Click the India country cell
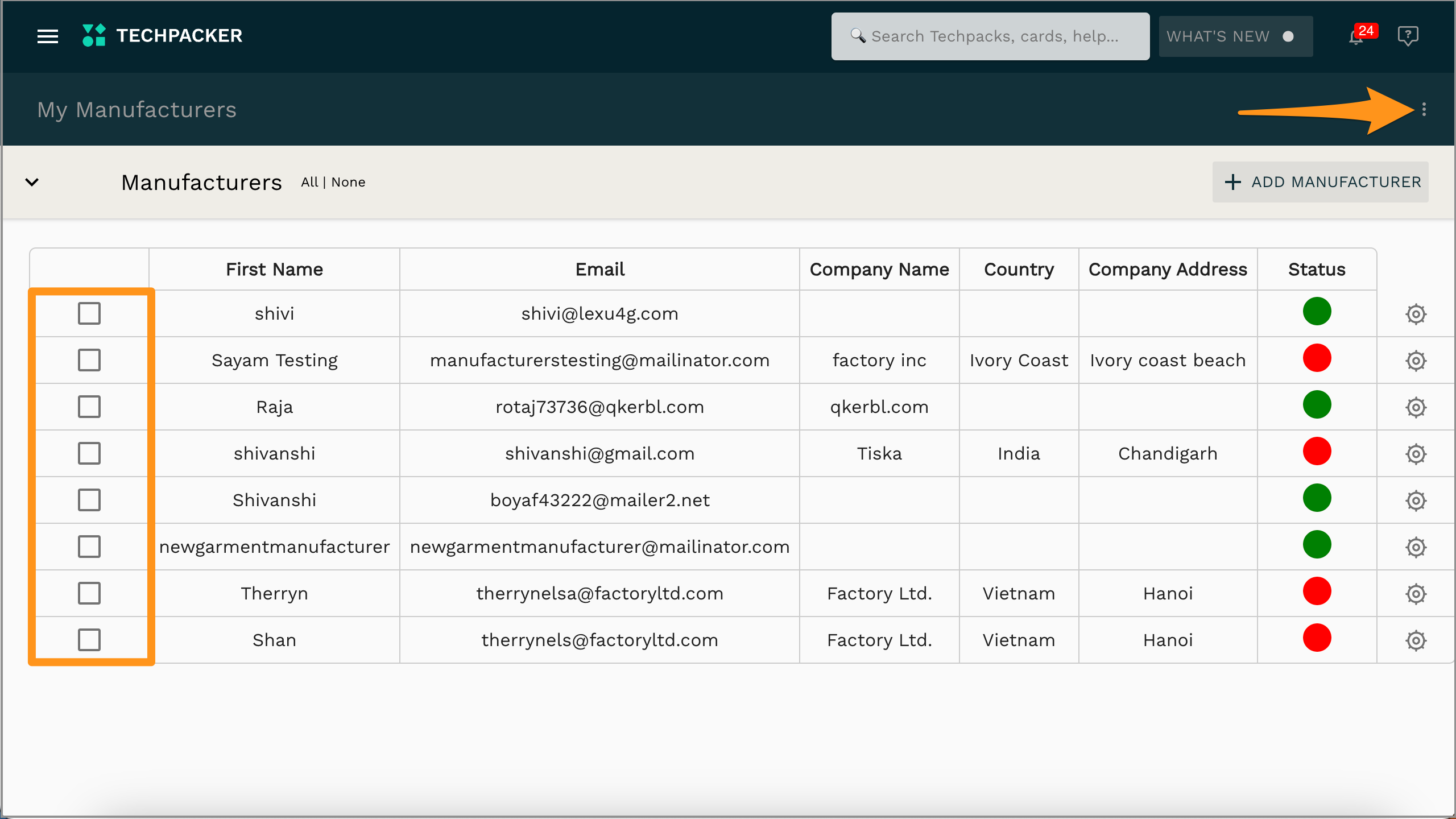 coord(1019,454)
